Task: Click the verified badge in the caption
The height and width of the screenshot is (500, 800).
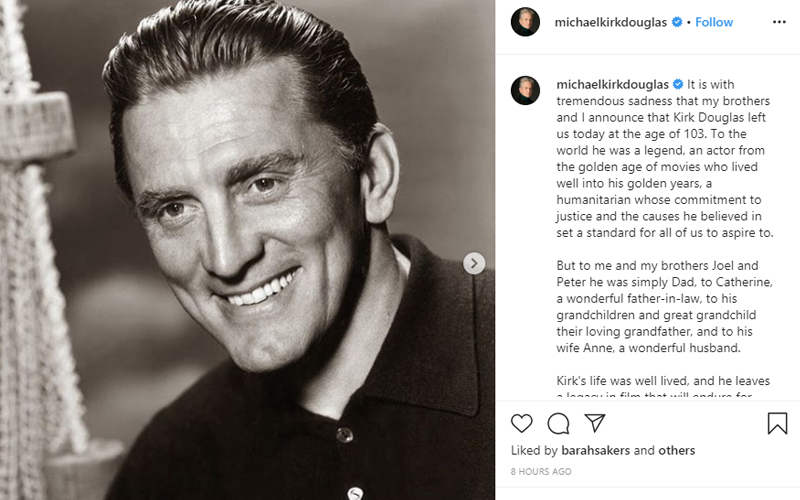Action: (x=676, y=85)
